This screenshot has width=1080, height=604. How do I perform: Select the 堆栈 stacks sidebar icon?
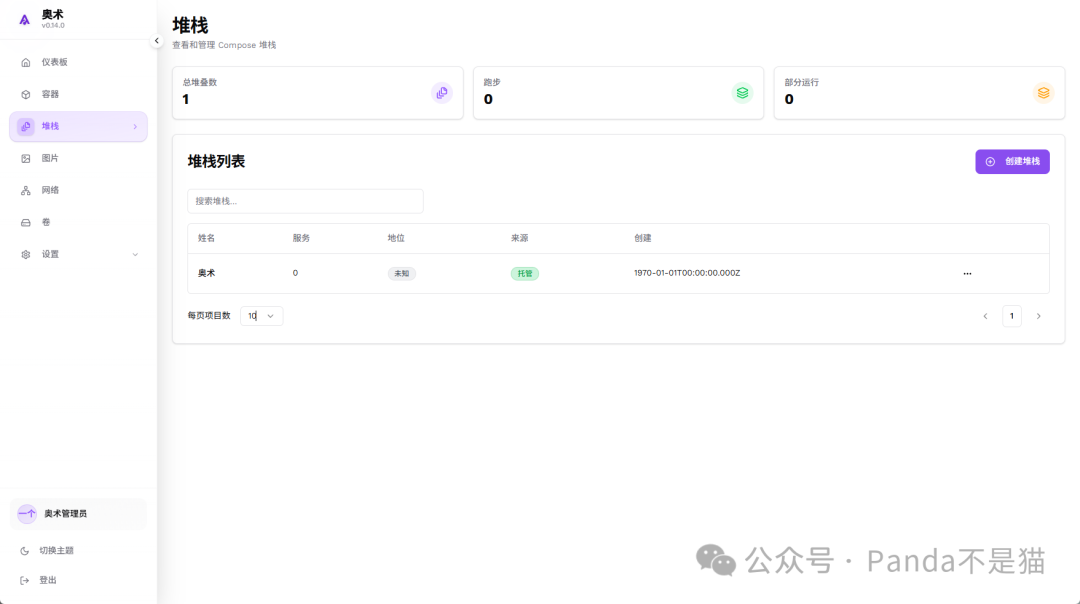25,127
